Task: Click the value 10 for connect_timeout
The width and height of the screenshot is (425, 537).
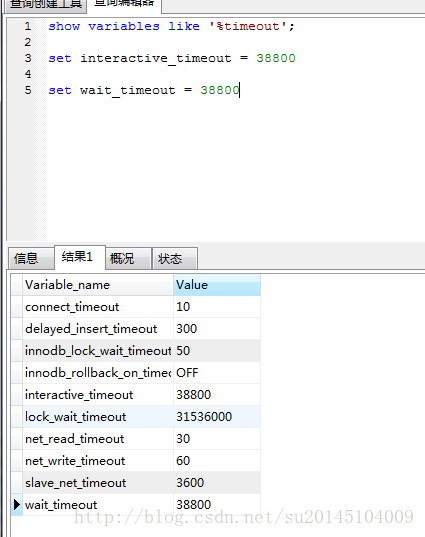Action: coord(217,307)
